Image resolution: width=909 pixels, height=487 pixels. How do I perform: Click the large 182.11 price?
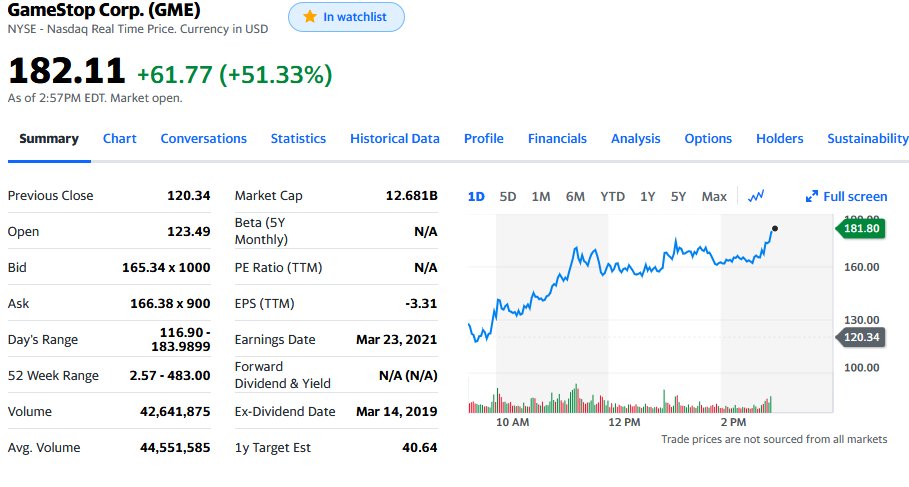pyautogui.click(x=67, y=71)
